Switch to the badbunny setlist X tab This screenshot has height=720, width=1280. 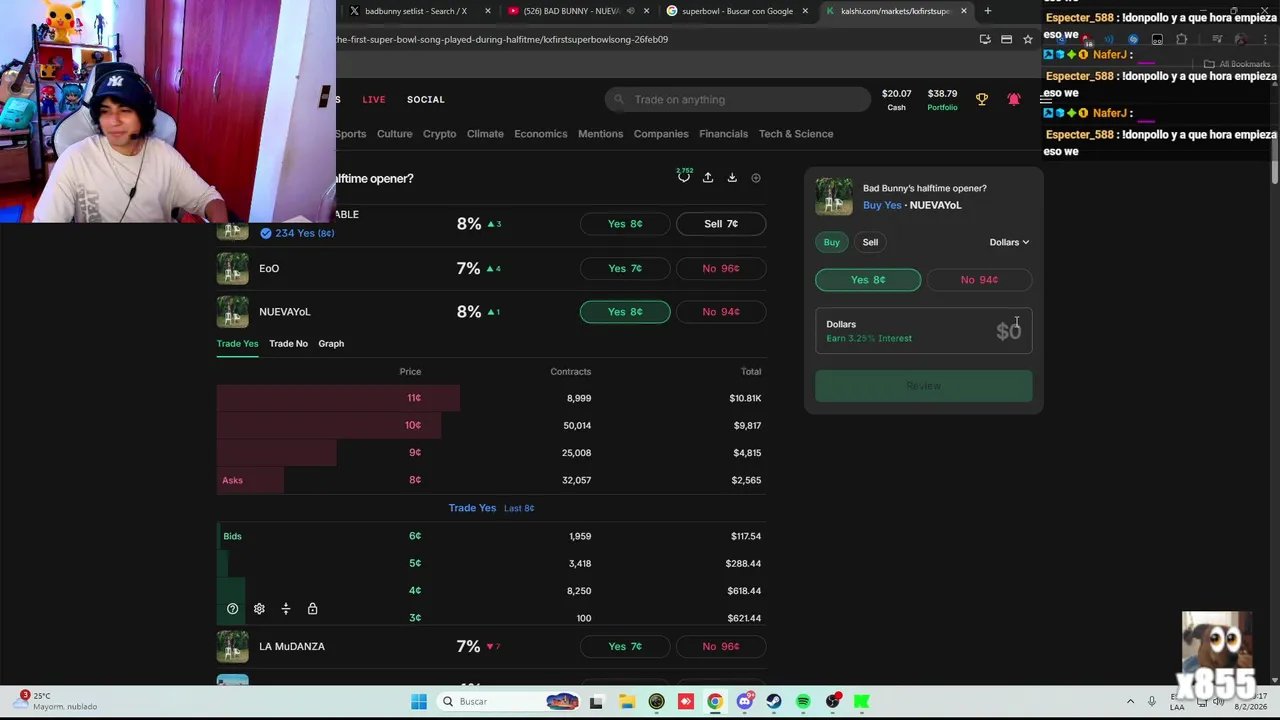pos(414,11)
